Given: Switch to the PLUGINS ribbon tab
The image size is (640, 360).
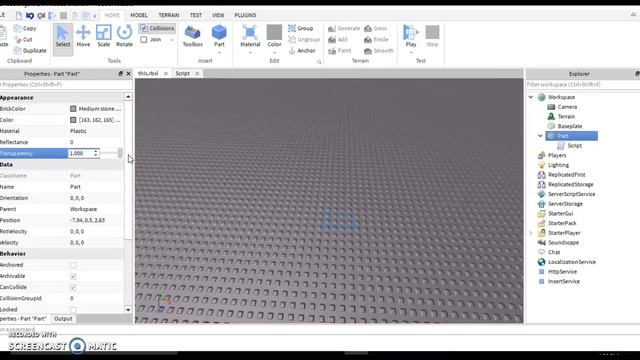Looking at the screenshot, I should pyautogui.click(x=245, y=15).
